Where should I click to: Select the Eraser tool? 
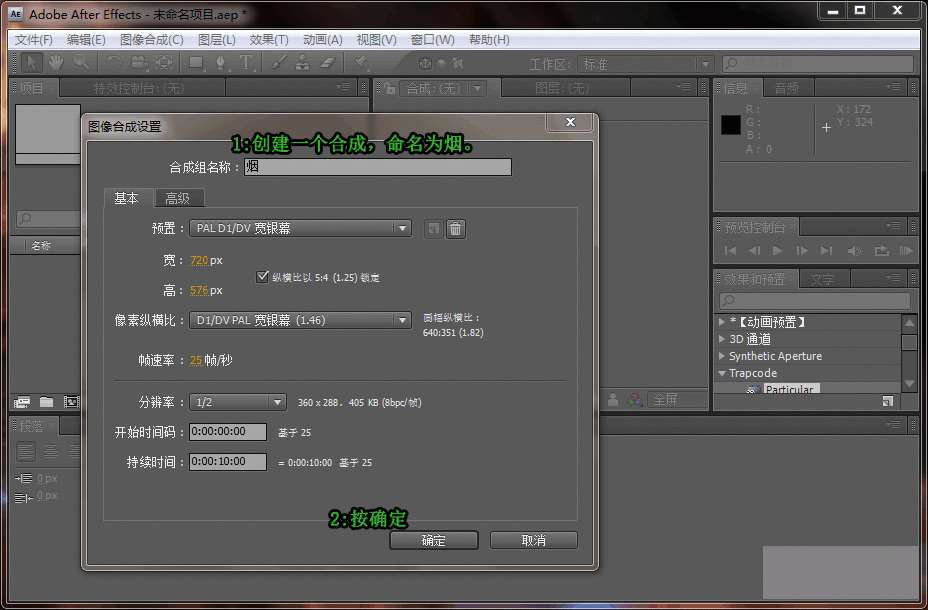tap(327, 63)
